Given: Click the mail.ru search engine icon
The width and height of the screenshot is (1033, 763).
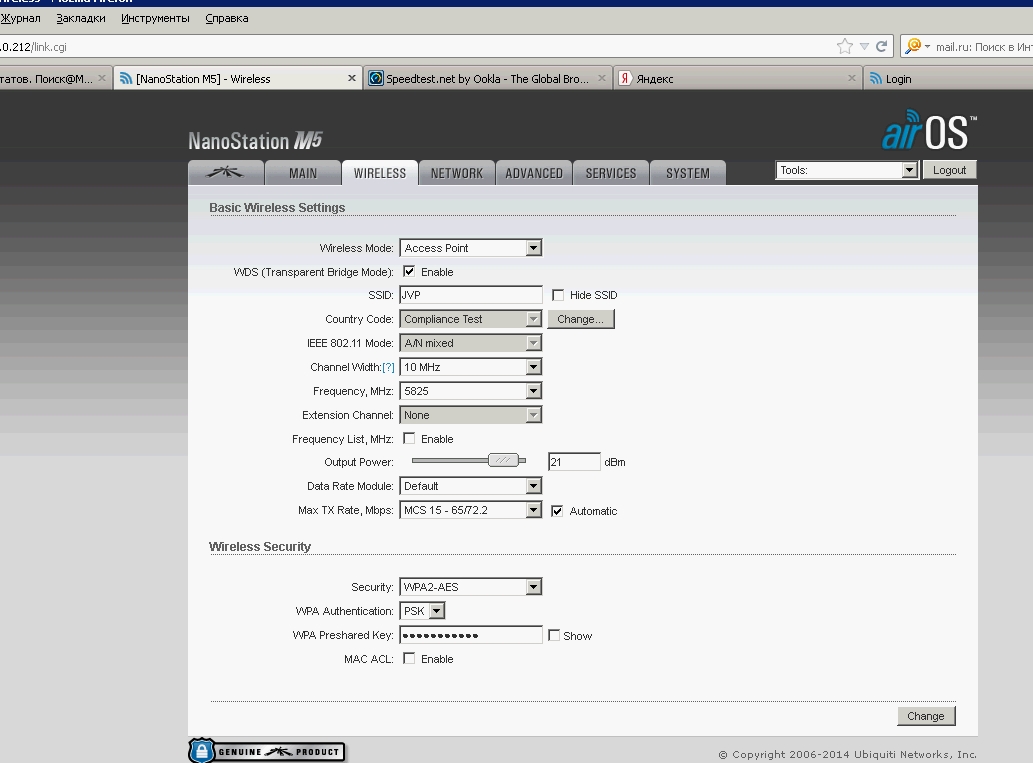Looking at the screenshot, I should (913, 46).
